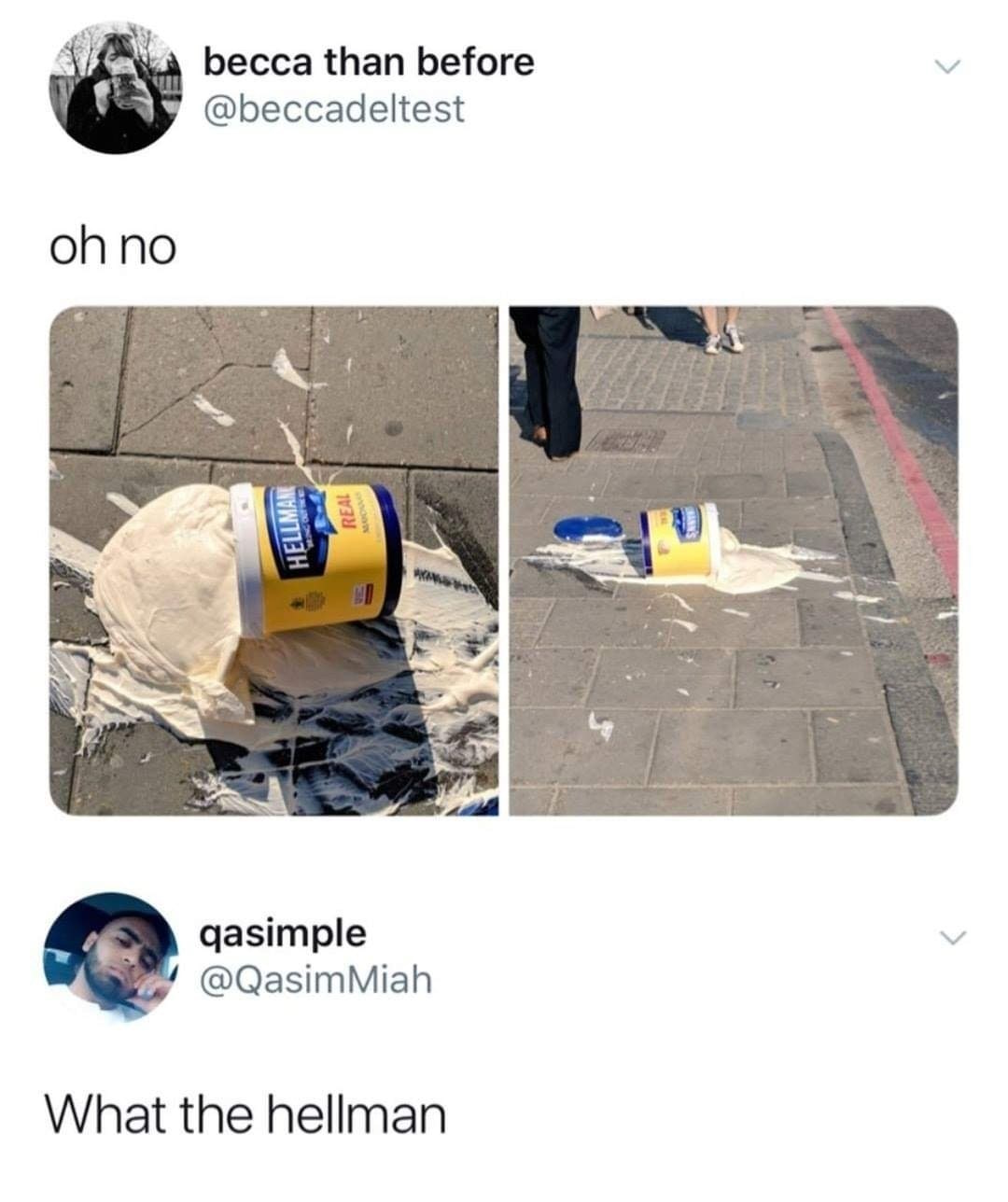Screen dimensions: 1008x1202
Task: Select the 'What the hellman' reply text
Action: [247, 1115]
